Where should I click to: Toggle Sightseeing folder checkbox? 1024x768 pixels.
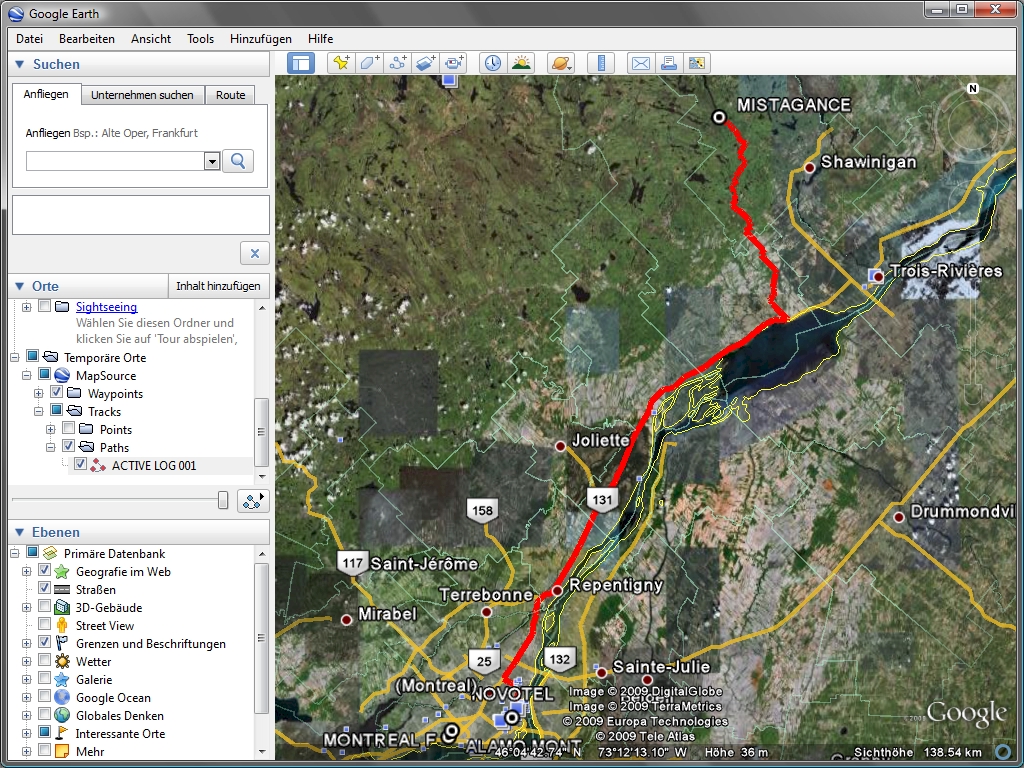coord(44,306)
